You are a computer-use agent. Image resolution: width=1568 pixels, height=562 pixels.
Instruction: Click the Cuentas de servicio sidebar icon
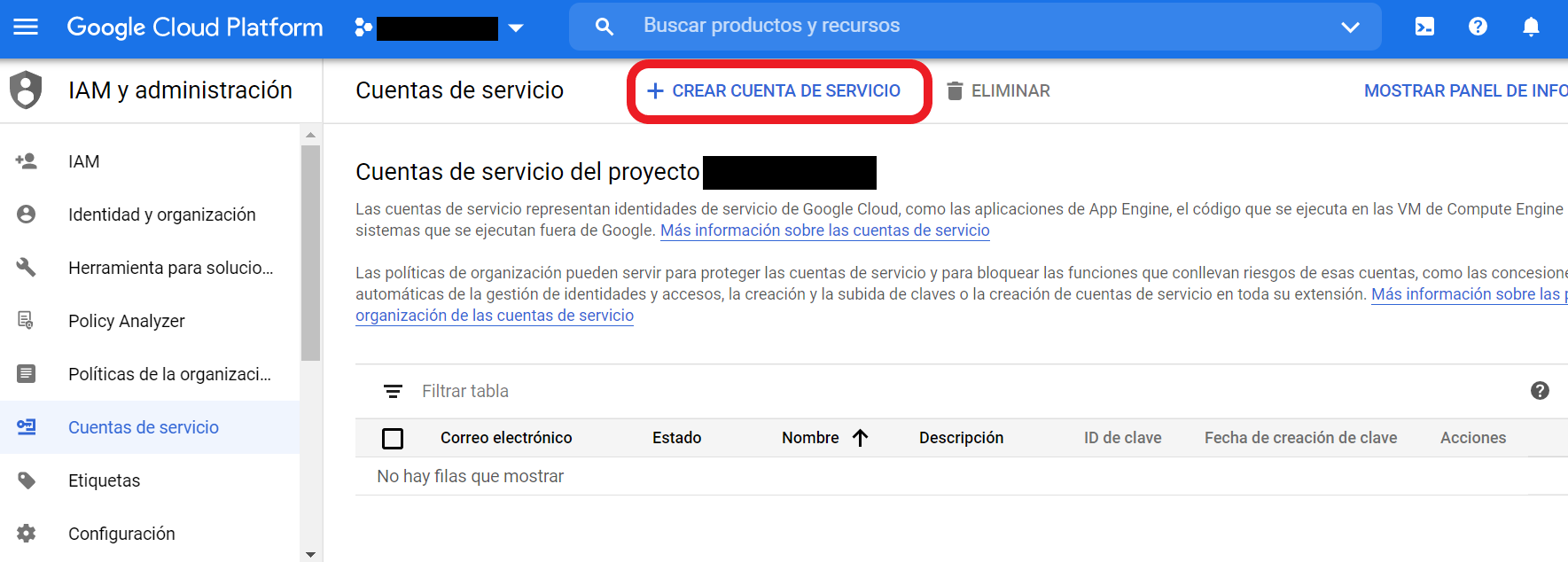tap(27, 427)
